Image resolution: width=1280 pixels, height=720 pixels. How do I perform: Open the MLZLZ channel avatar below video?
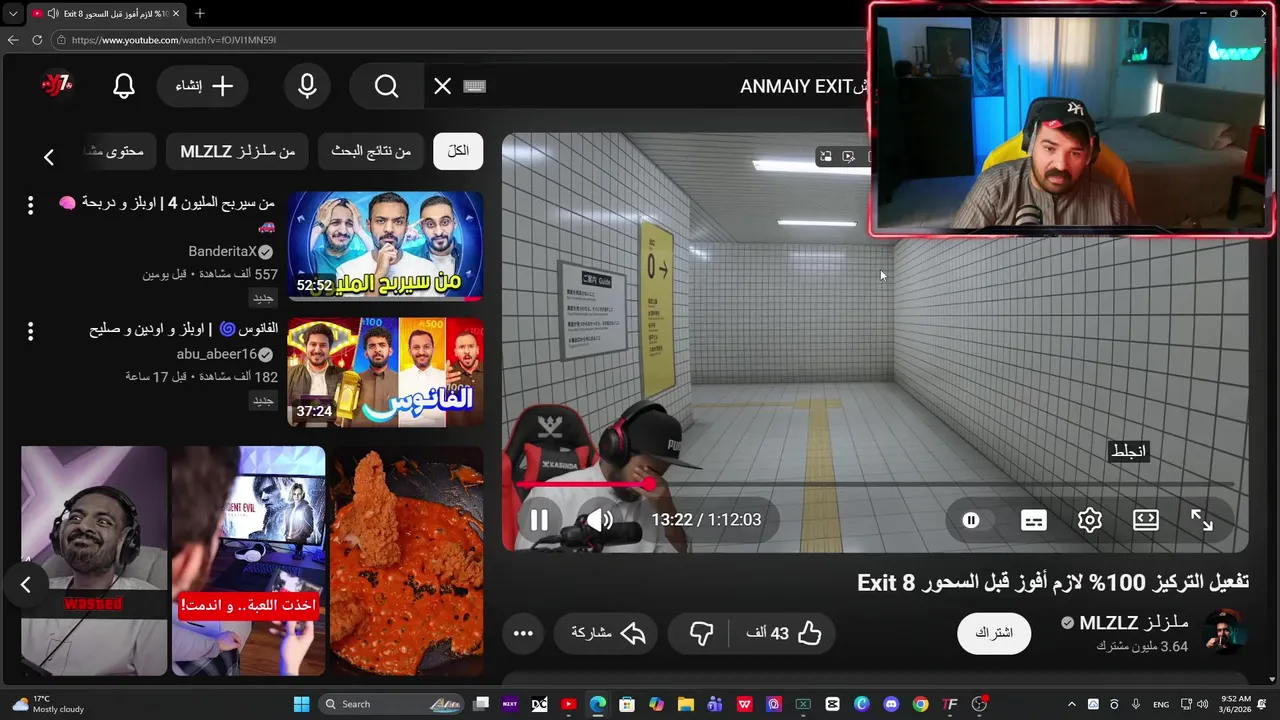click(x=1224, y=633)
